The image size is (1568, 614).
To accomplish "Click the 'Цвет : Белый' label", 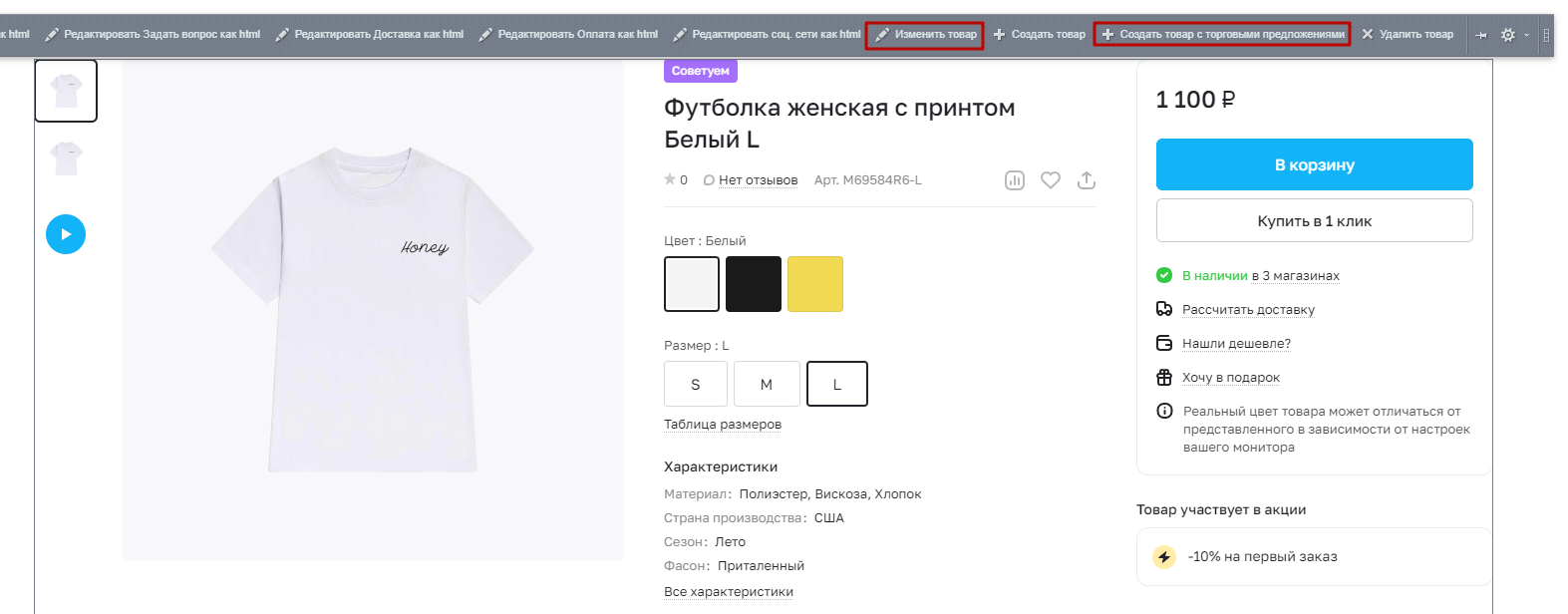I will pos(705,241).
